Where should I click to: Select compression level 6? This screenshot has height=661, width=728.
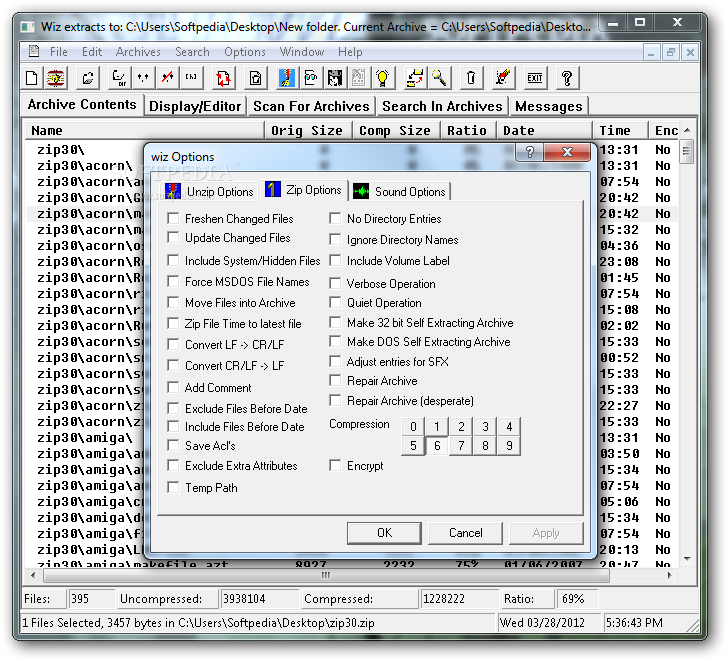coord(437,446)
